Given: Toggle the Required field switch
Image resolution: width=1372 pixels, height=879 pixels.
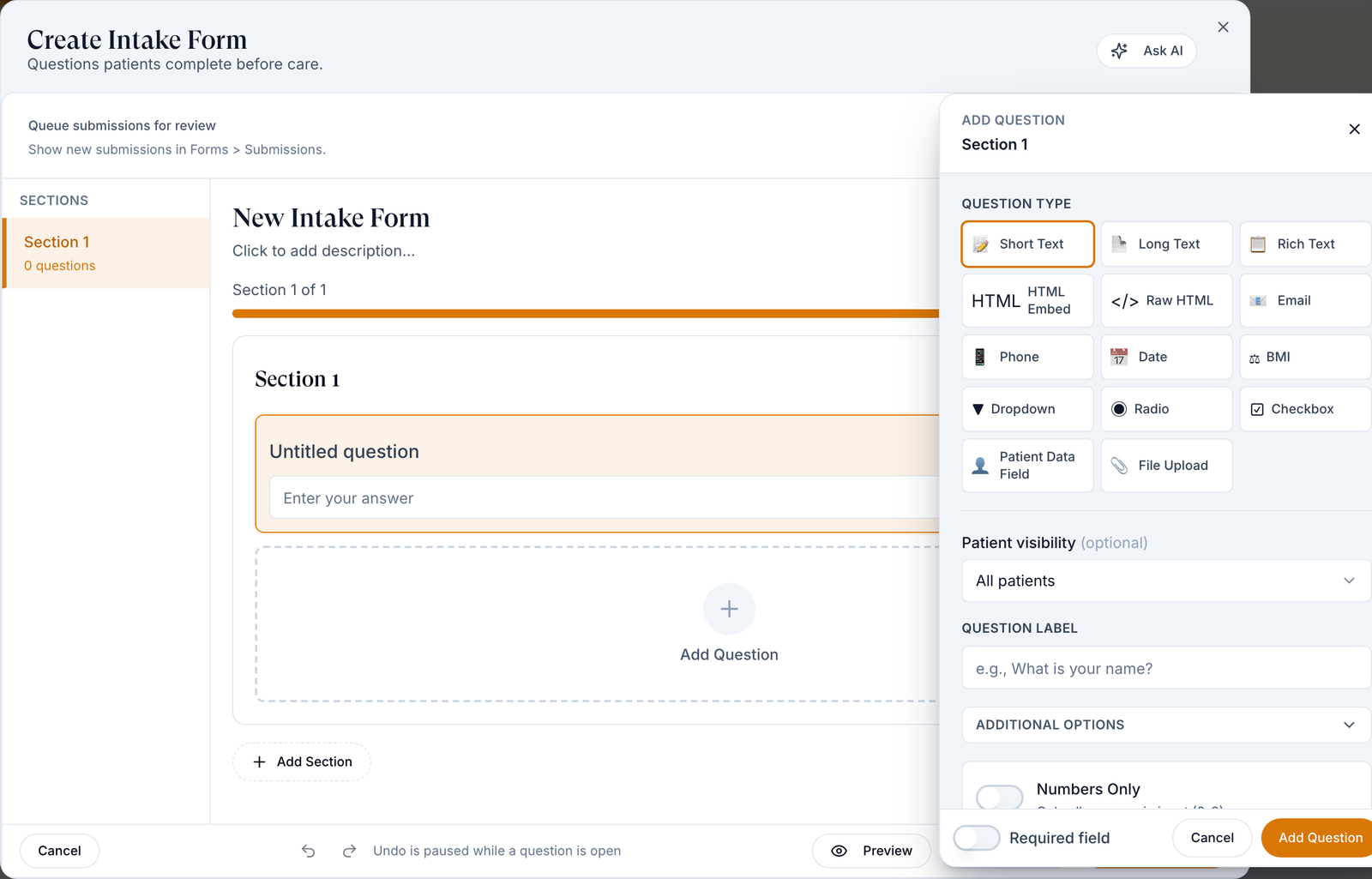Looking at the screenshot, I should [x=977, y=838].
